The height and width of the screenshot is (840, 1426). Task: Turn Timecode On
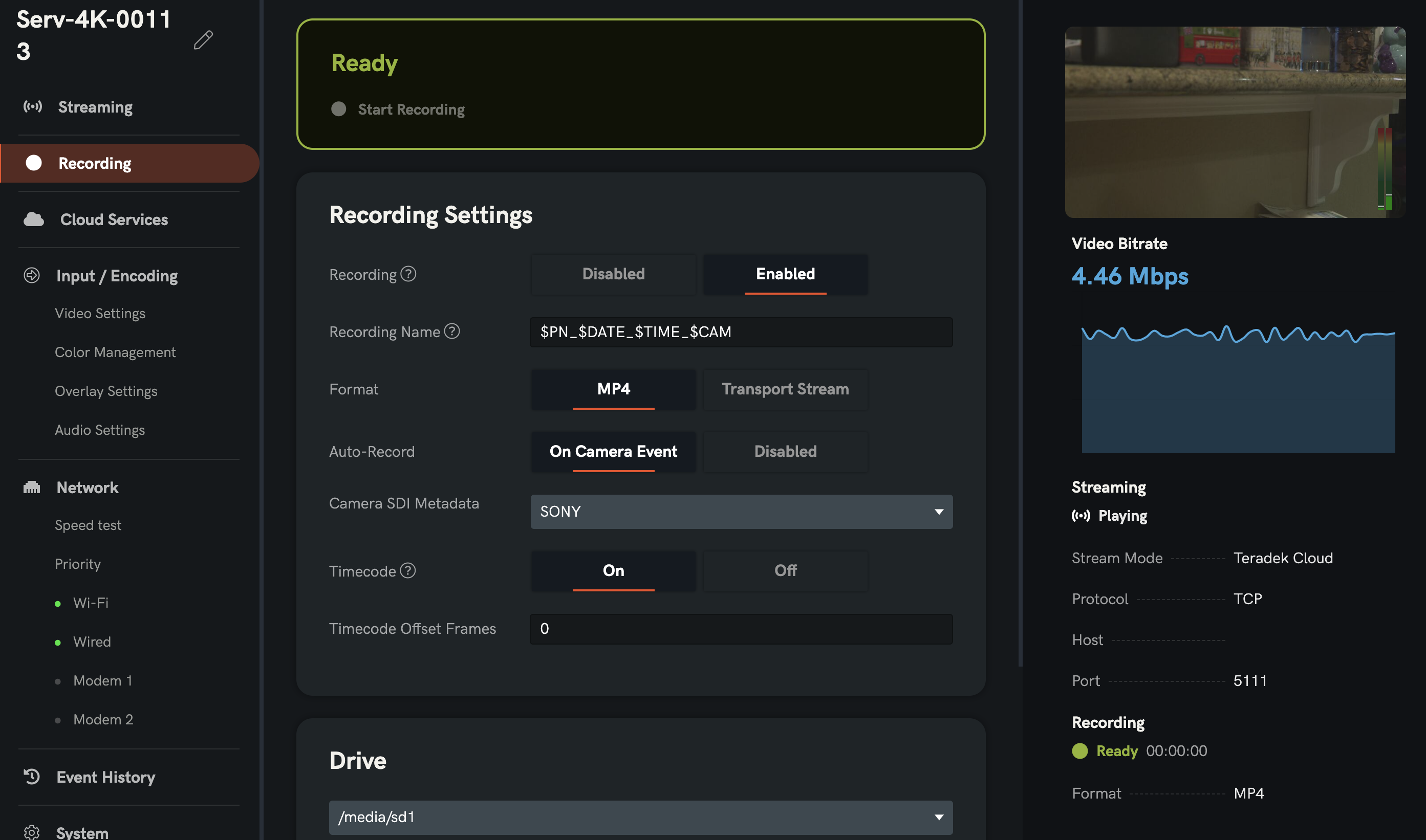tap(613, 571)
